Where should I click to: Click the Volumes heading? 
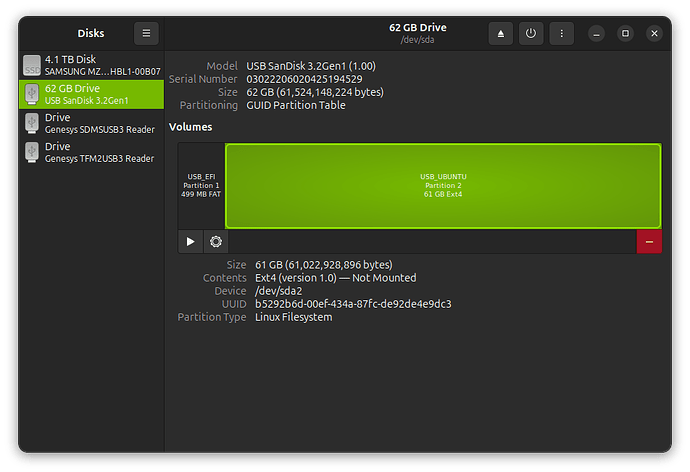pos(190,127)
